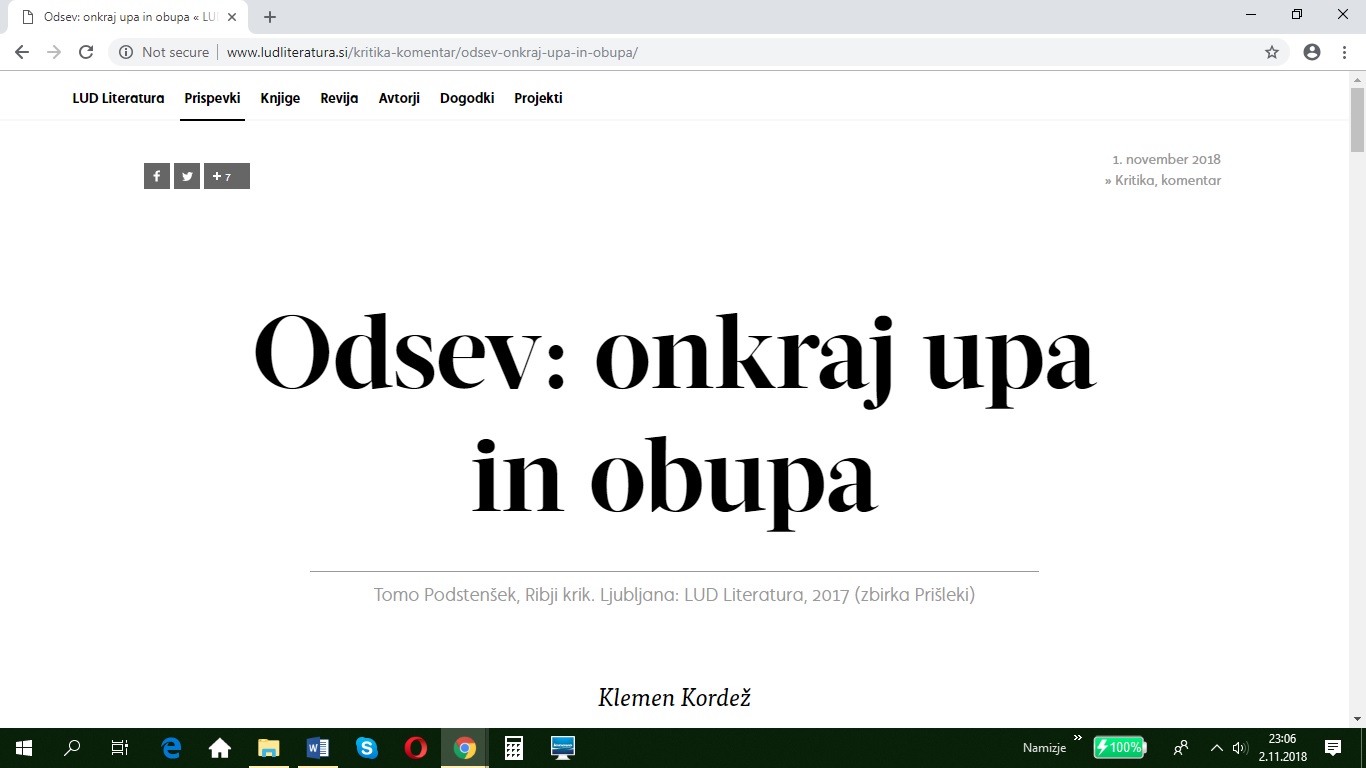Share article on Facebook
Viewport: 1366px width, 768px height.
157,177
